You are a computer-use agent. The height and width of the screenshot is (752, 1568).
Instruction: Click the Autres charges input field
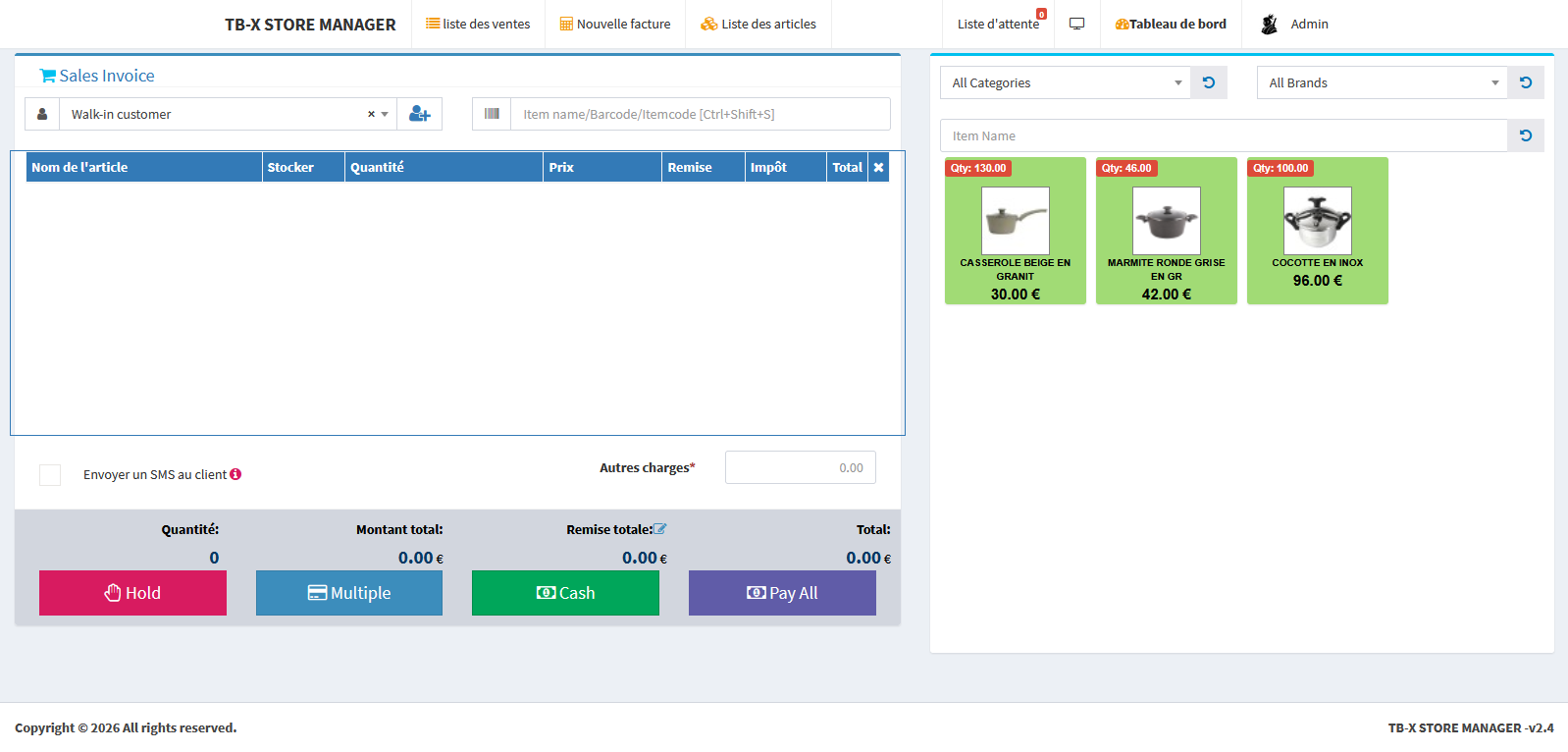coord(800,467)
